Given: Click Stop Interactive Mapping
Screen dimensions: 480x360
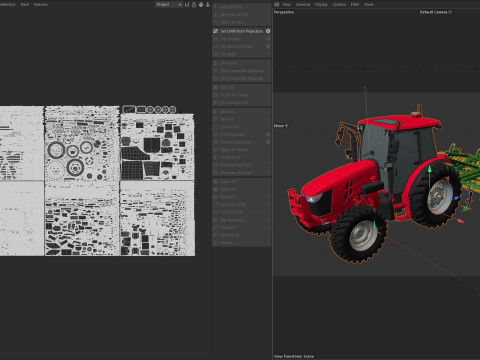Looking at the screenshot, I should (x=241, y=78).
